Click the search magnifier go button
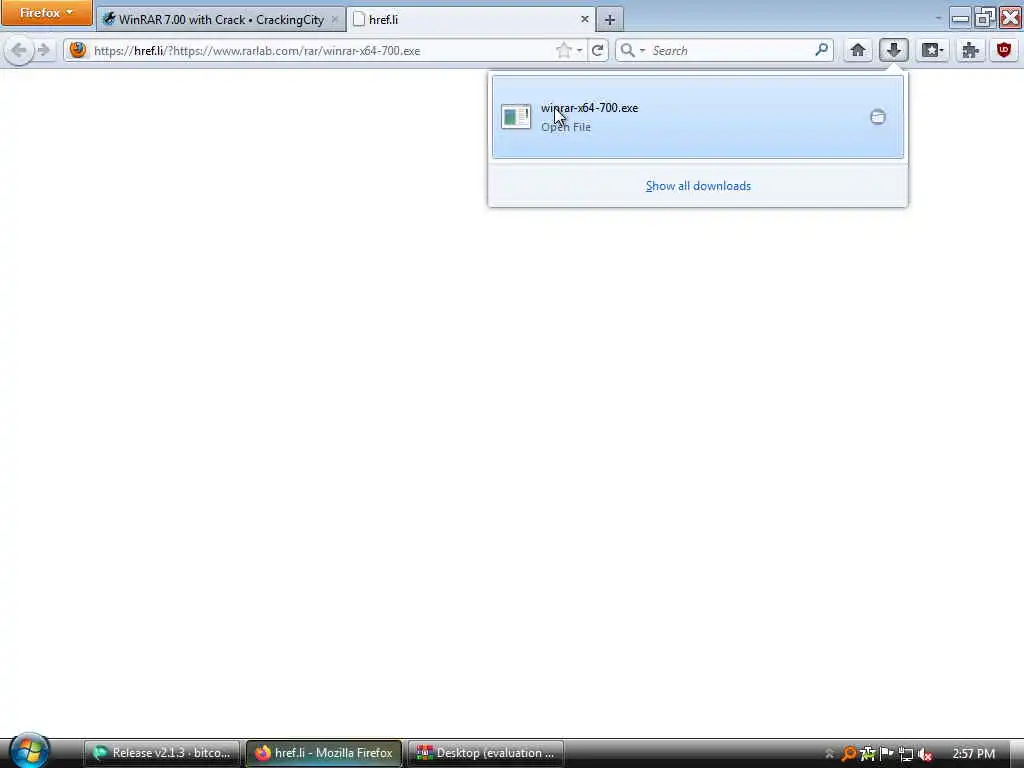 coord(822,50)
